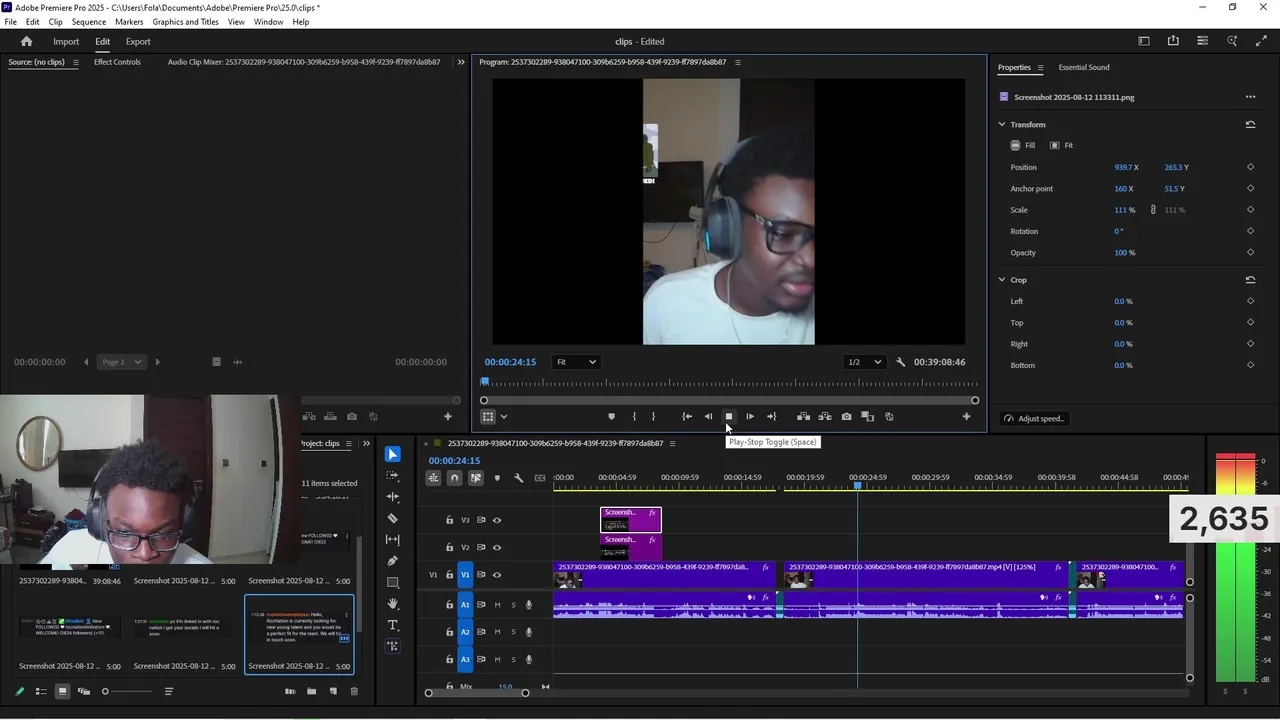Open the 1/2 playback resolution dropdown
Viewport: 1280px width, 720px height.
(x=865, y=362)
